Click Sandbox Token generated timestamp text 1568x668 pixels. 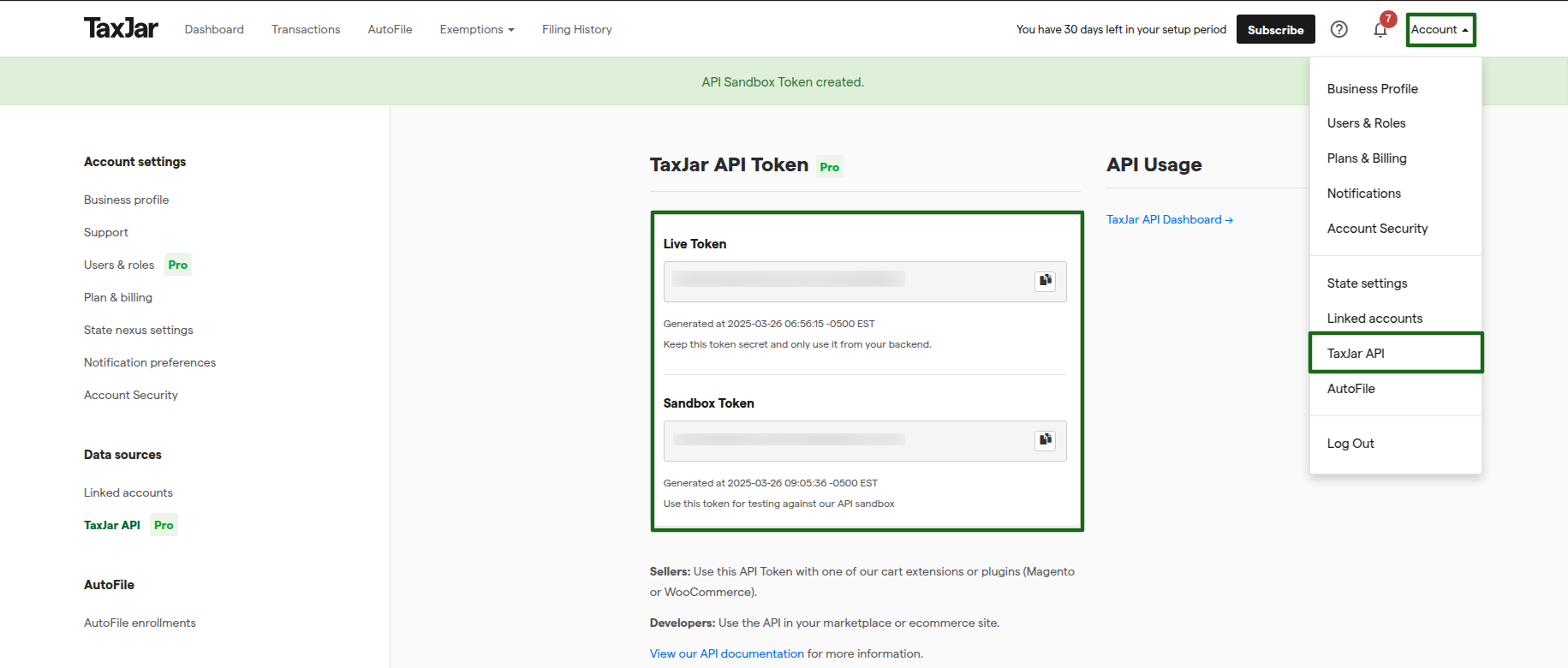pyautogui.click(x=771, y=483)
